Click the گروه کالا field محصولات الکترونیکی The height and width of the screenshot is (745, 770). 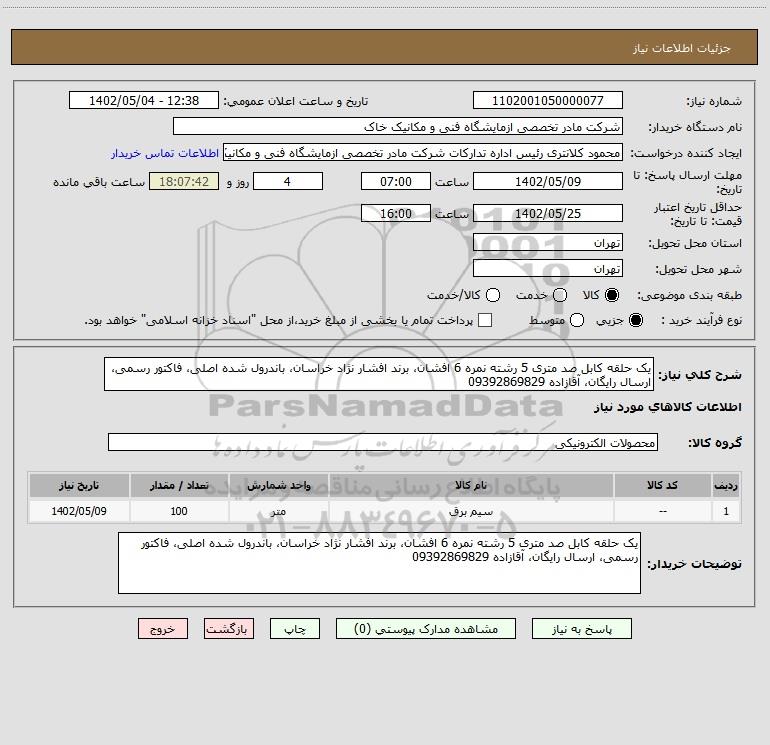coord(383,442)
